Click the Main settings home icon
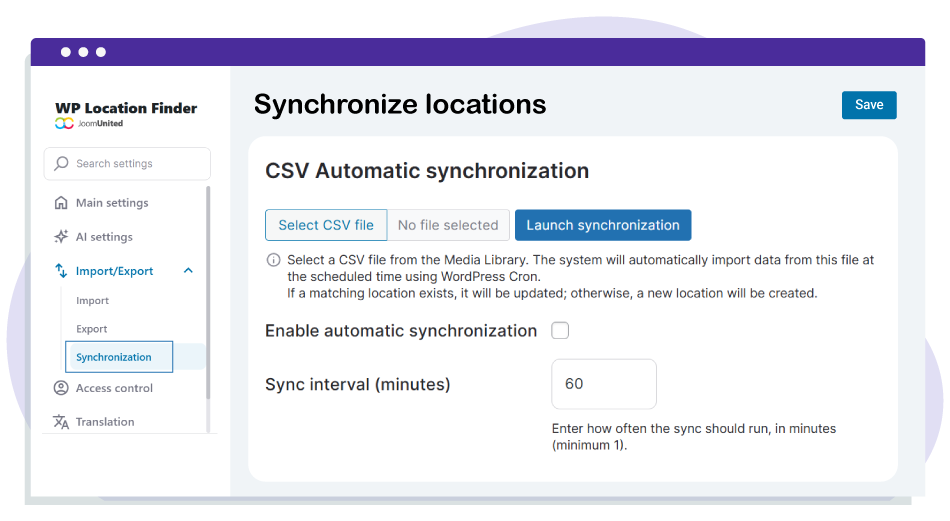The width and height of the screenshot is (950, 521). (61, 203)
